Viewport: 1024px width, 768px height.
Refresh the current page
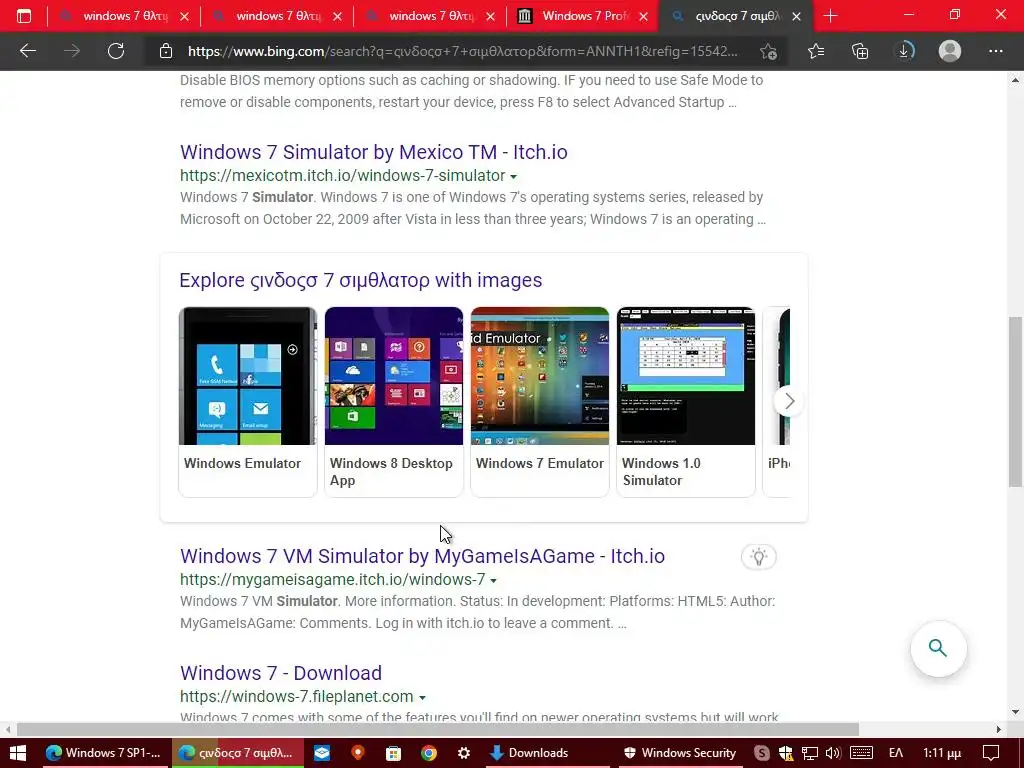pyautogui.click(x=116, y=51)
